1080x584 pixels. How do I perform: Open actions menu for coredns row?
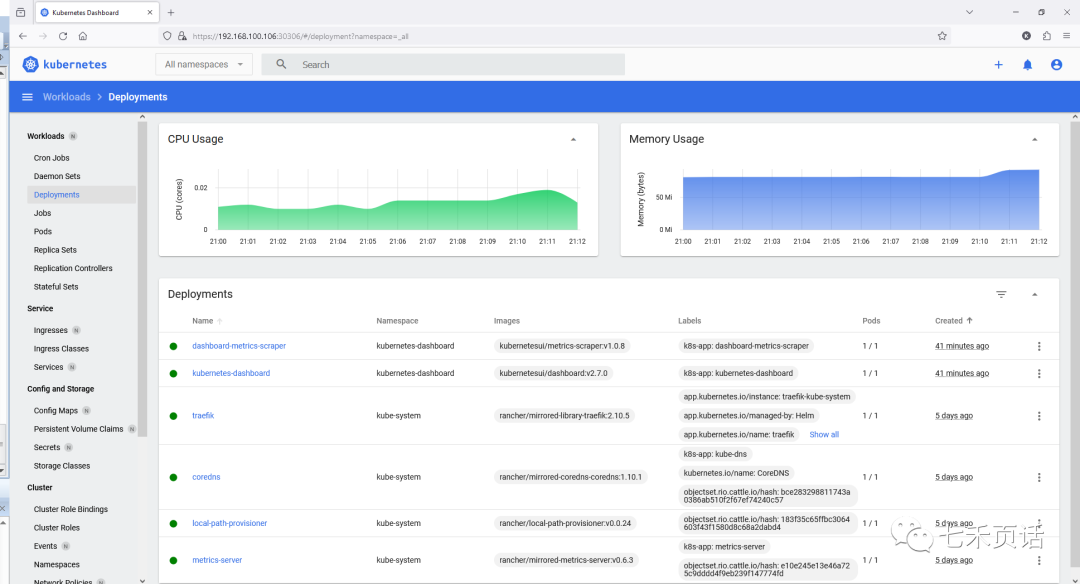[x=1039, y=477]
